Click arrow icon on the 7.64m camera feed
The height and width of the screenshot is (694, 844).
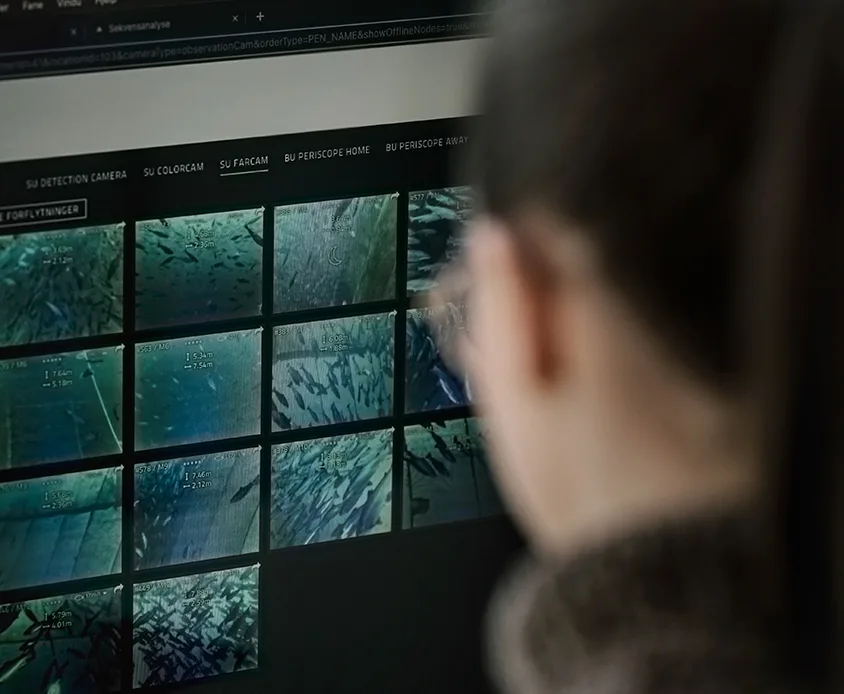[121, 350]
